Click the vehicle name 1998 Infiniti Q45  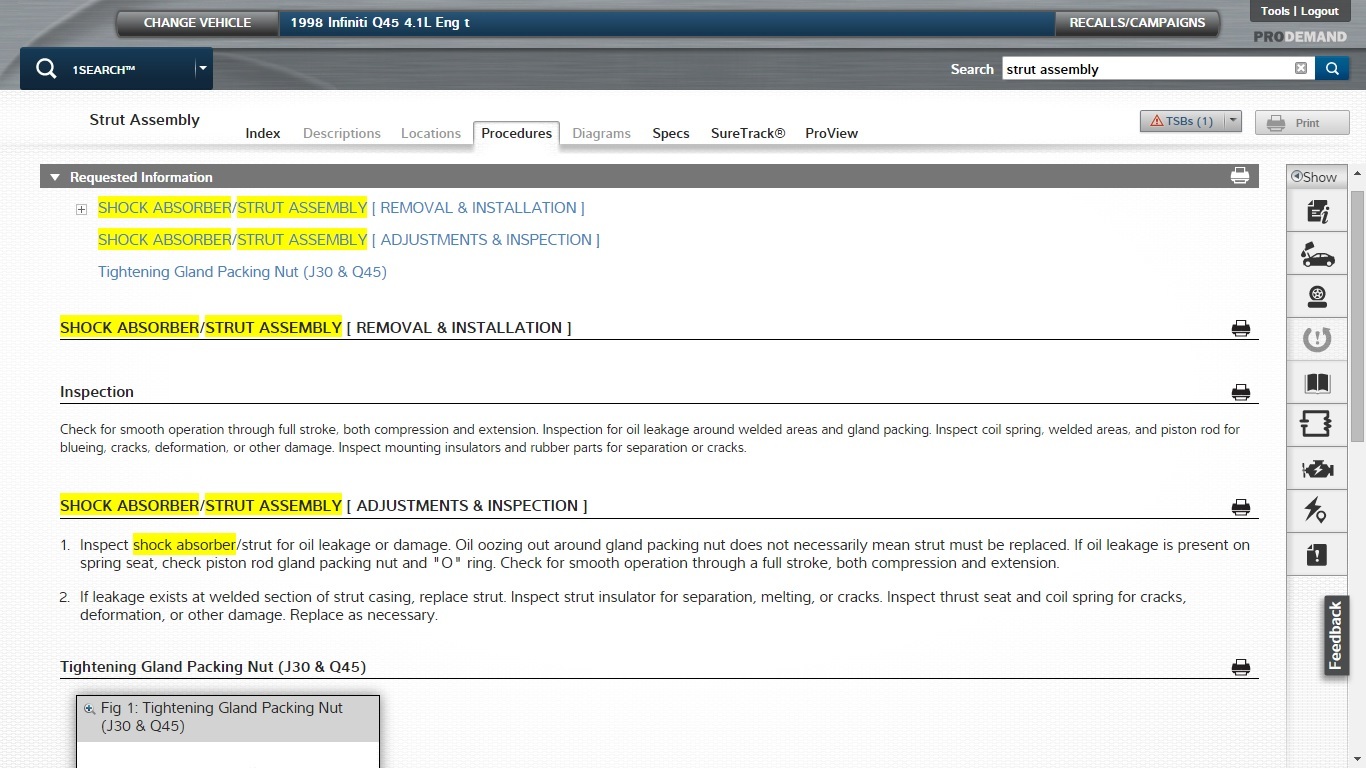point(380,22)
